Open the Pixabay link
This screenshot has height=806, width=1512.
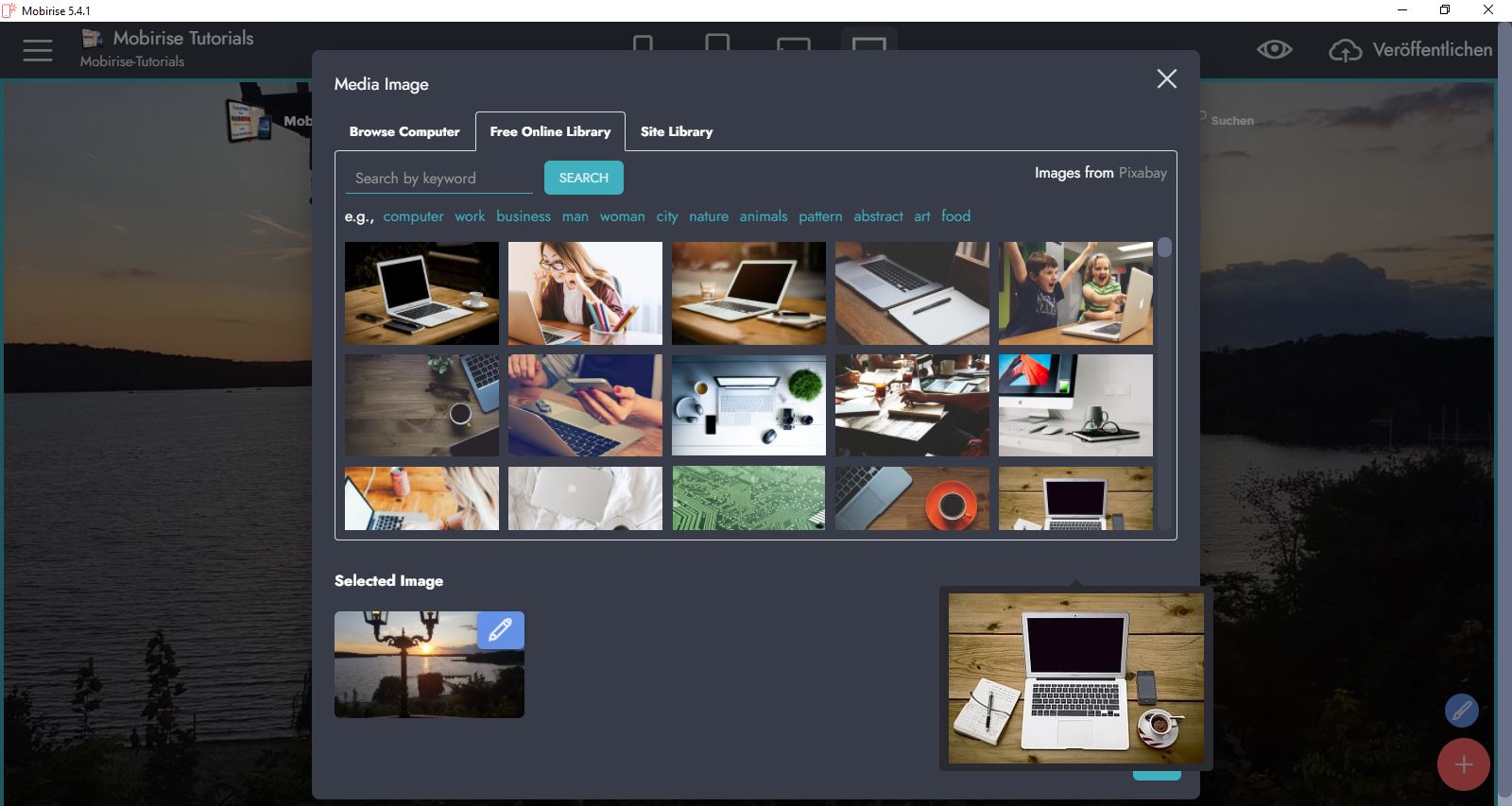pyautogui.click(x=1143, y=173)
